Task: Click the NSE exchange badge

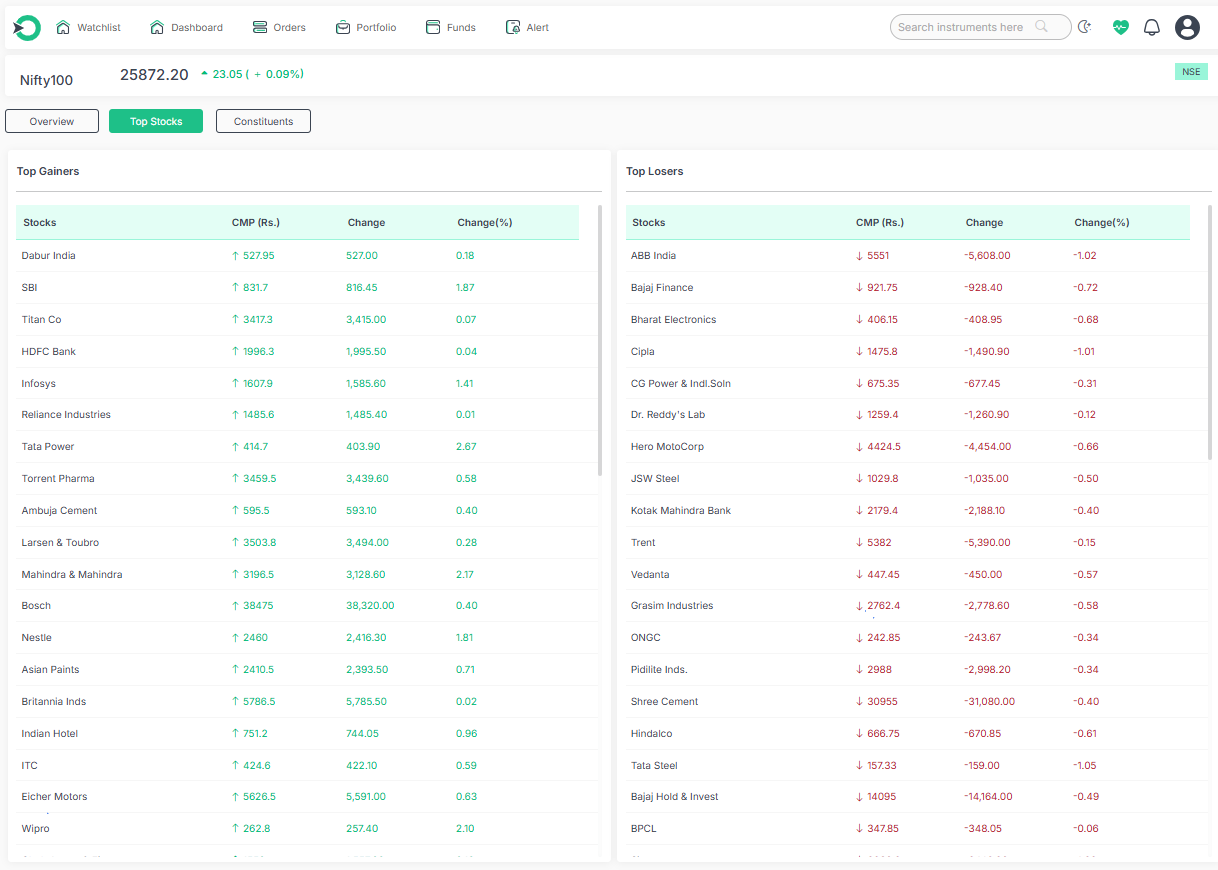Action: pos(1191,72)
